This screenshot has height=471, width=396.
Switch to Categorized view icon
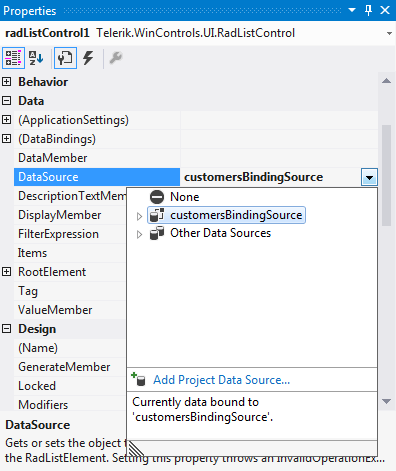point(13,58)
